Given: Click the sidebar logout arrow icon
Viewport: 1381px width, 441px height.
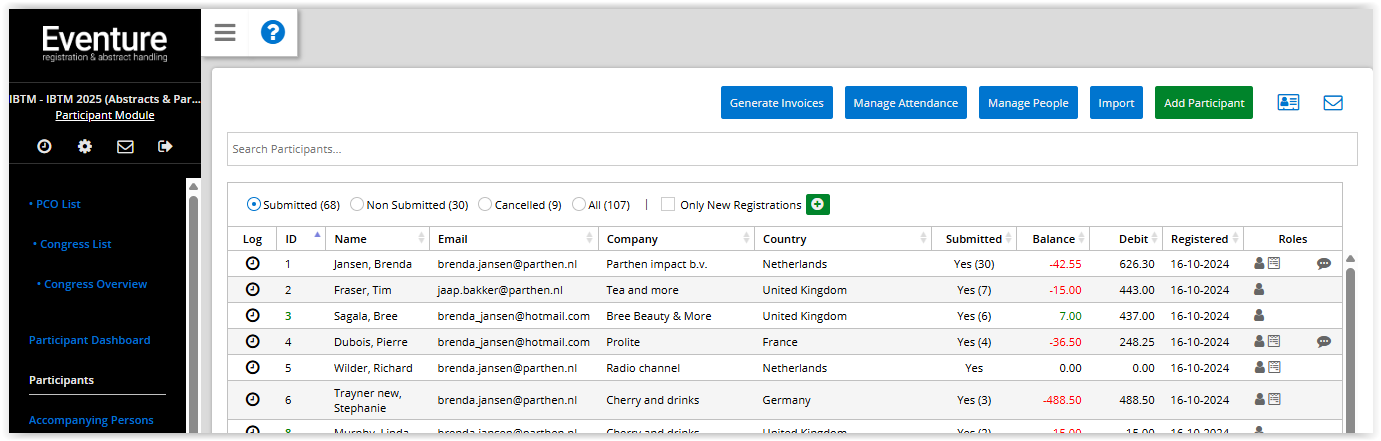Looking at the screenshot, I should 165,147.
